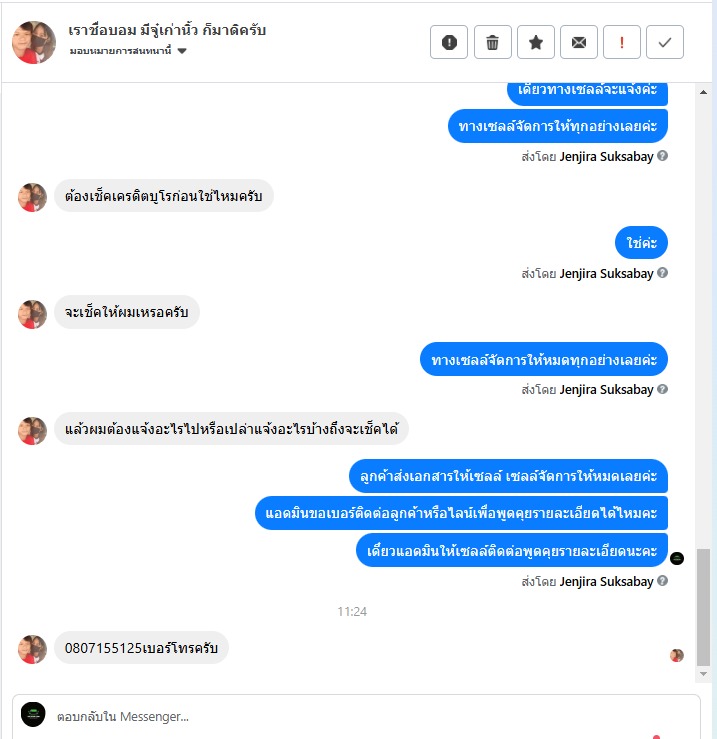
Task: Open help icon beside first Jenjira Suksabay label
Action: (662, 156)
